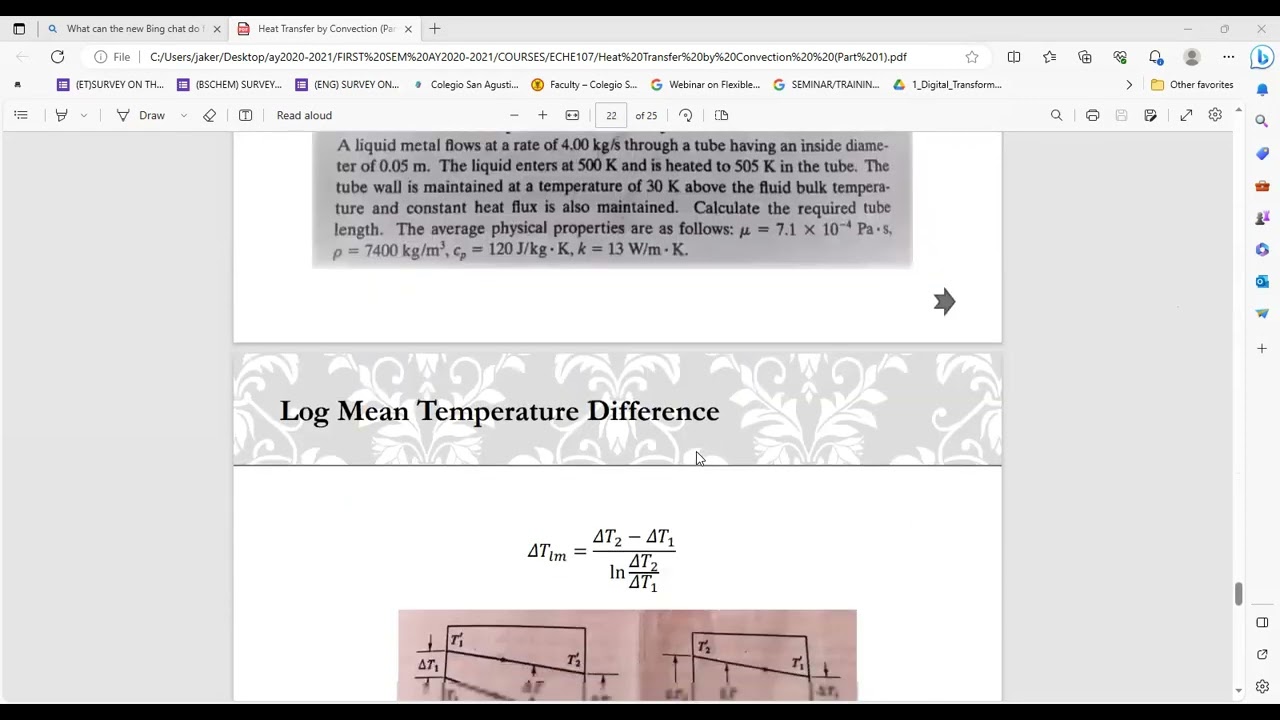Click the sidebar notifications bell icon

(1262, 90)
